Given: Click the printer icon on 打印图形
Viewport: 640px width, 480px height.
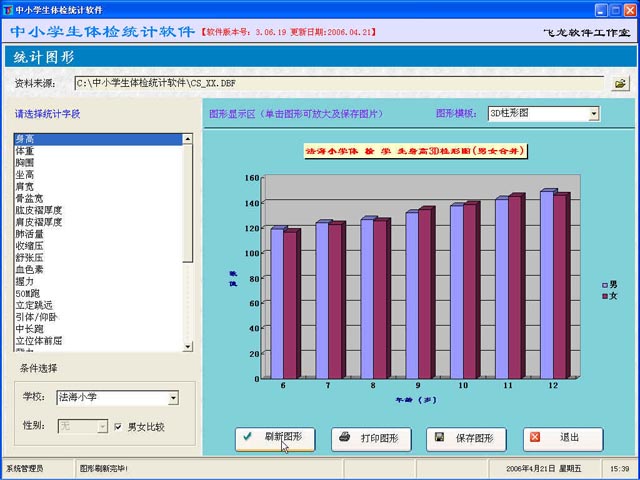Looking at the screenshot, I should pos(344,438).
